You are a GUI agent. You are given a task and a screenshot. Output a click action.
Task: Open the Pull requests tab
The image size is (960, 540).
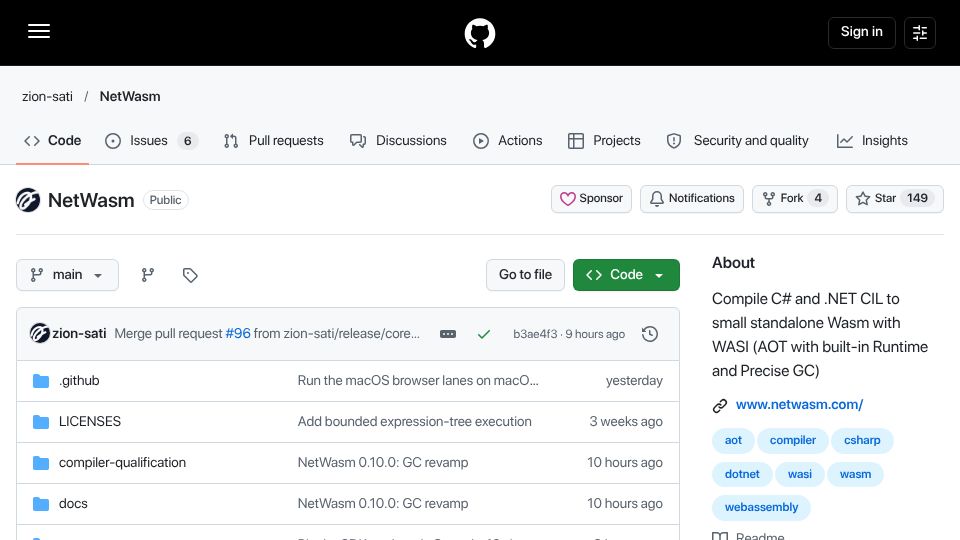(274, 141)
